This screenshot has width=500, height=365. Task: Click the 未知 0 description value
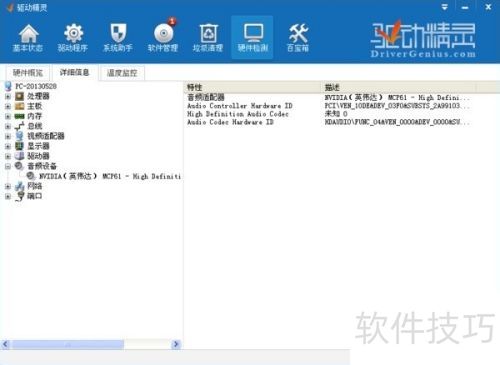(x=336, y=114)
